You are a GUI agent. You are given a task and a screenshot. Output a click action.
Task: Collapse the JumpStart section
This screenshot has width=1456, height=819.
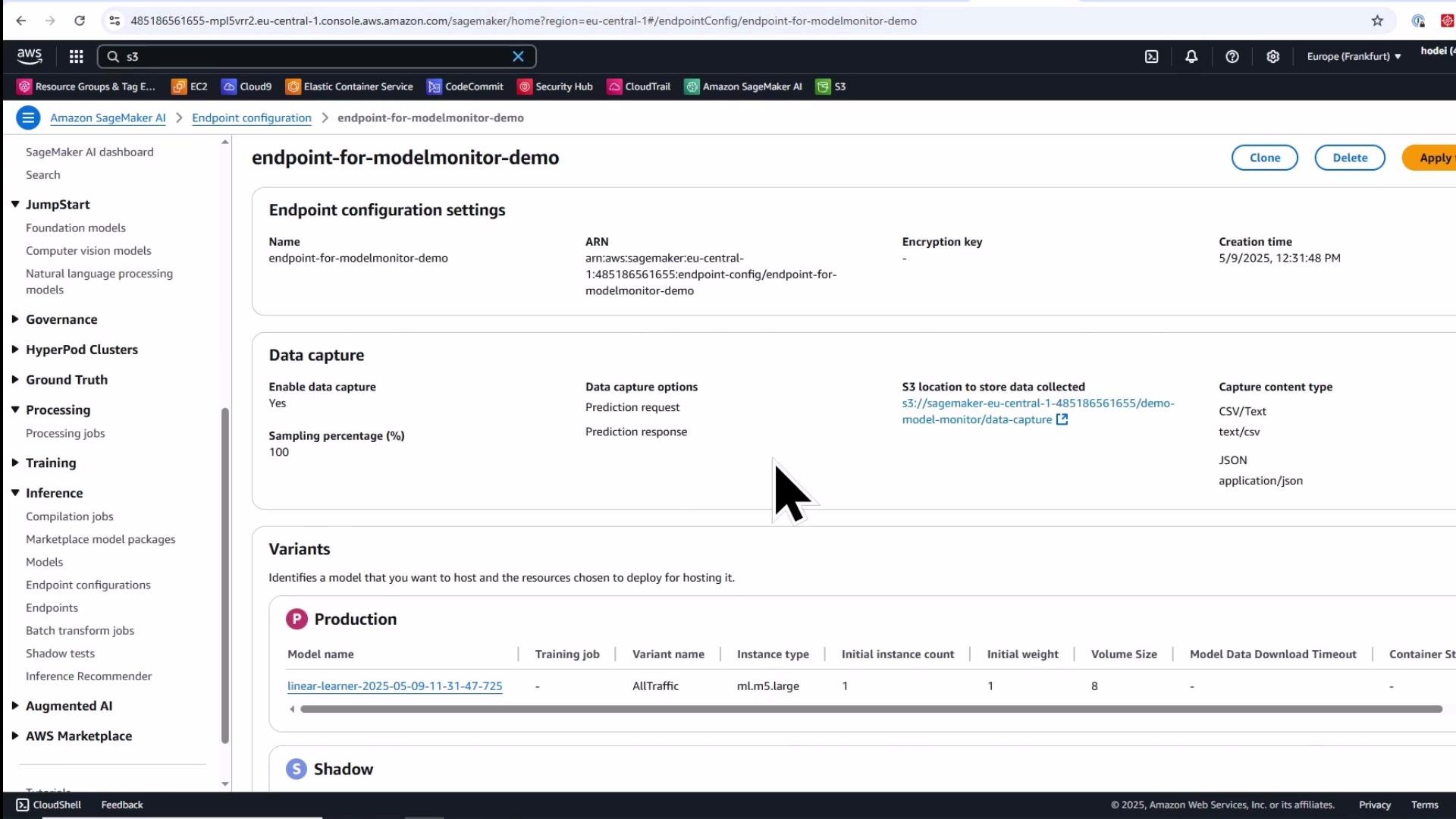tap(15, 204)
